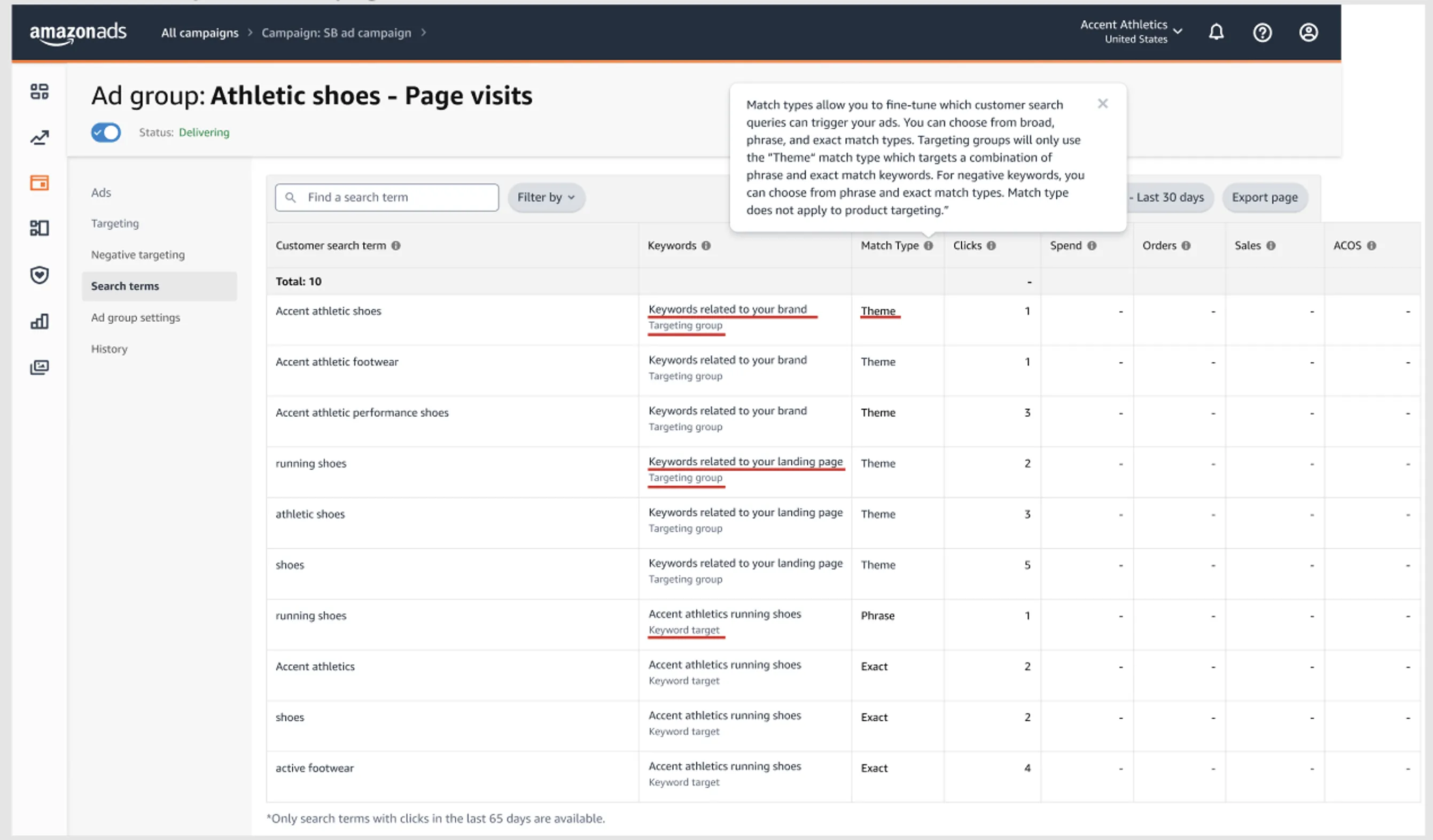Click Phrase match type cell
The image size is (1433, 840).
coord(877,616)
